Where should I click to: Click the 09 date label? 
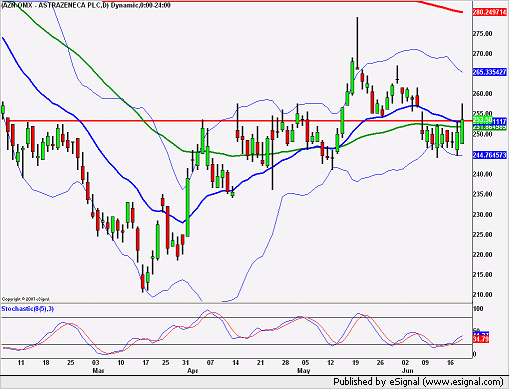(x=425, y=363)
